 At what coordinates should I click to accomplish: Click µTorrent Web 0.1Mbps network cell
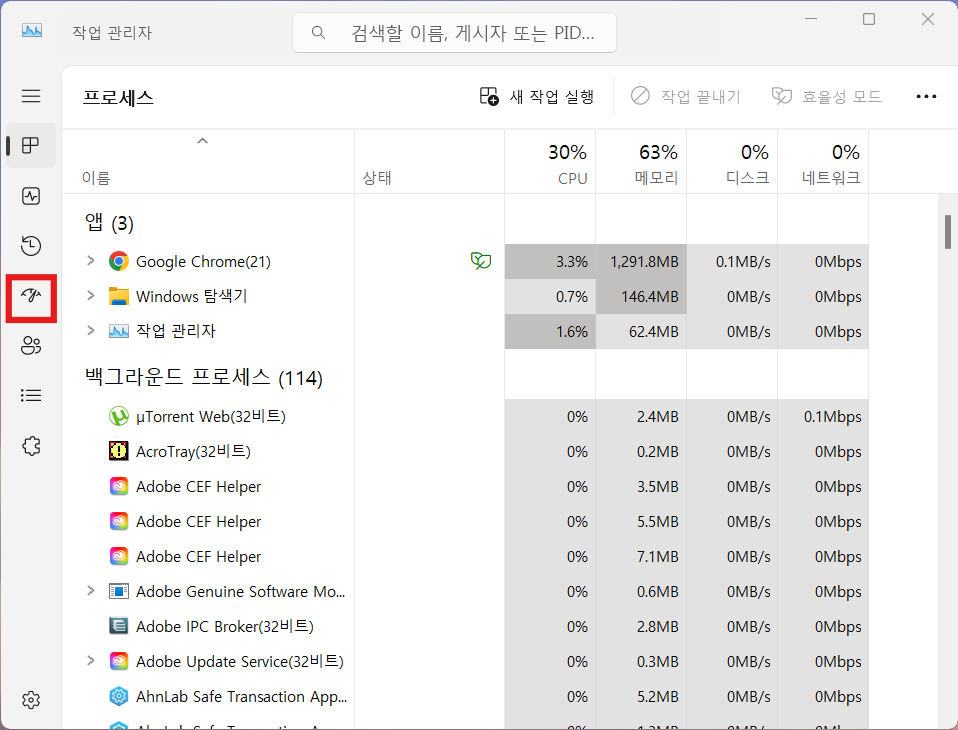pos(823,417)
